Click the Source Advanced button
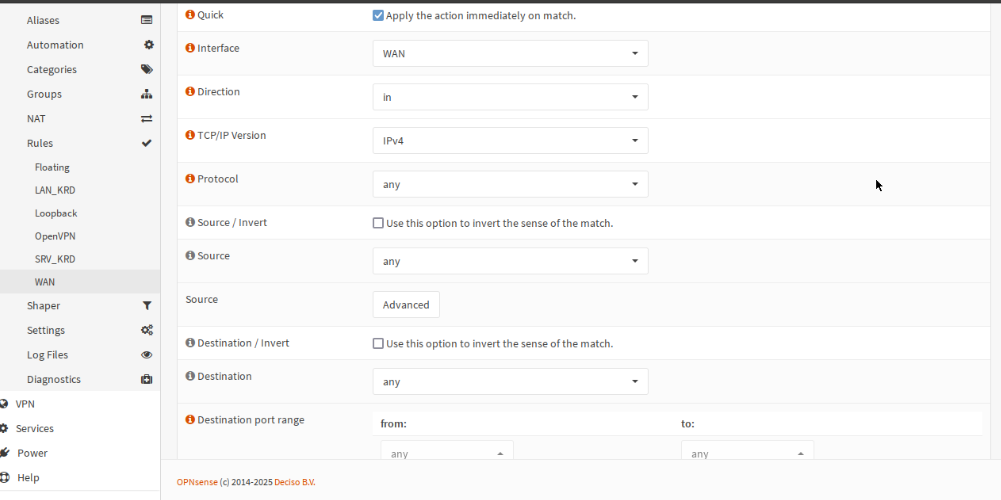This screenshot has height=500, width=1001. (406, 305)
